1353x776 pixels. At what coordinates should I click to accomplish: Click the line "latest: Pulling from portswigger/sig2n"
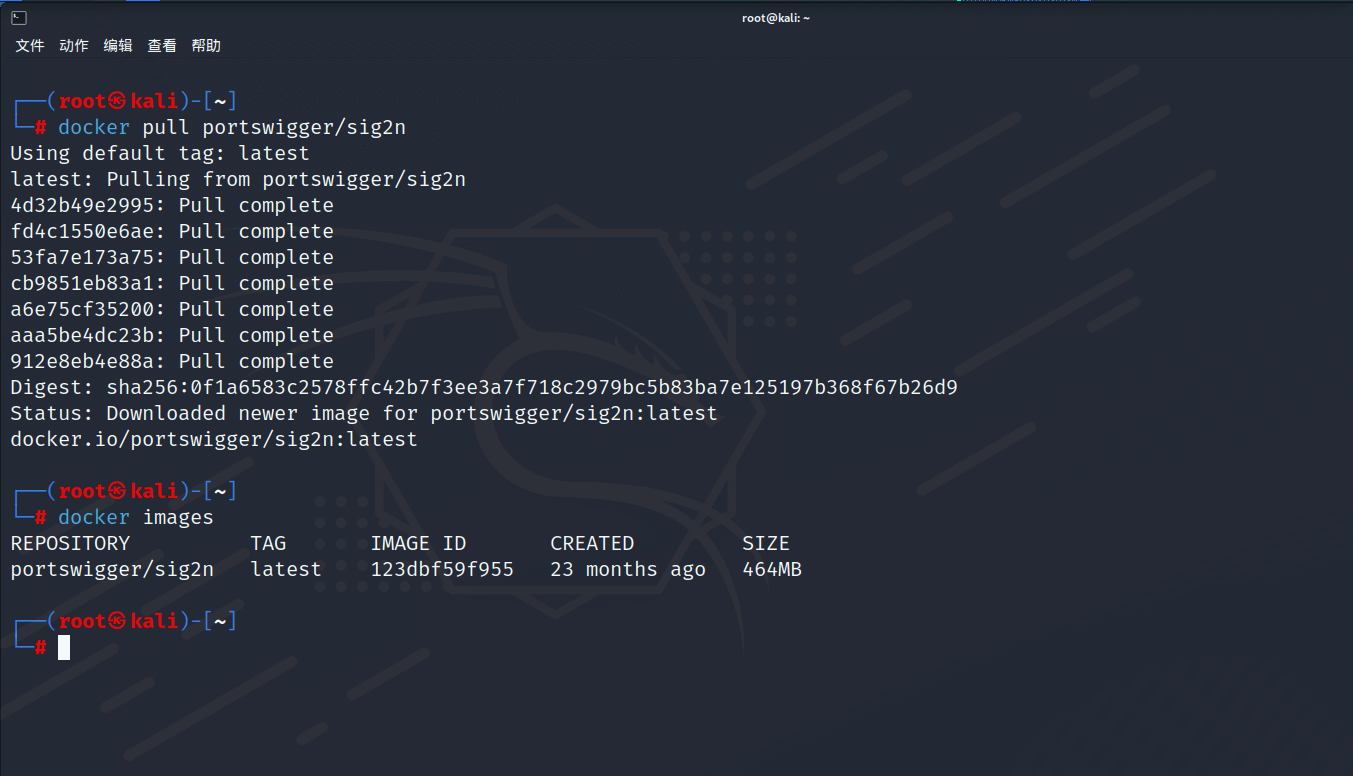[x=238, y=179]
